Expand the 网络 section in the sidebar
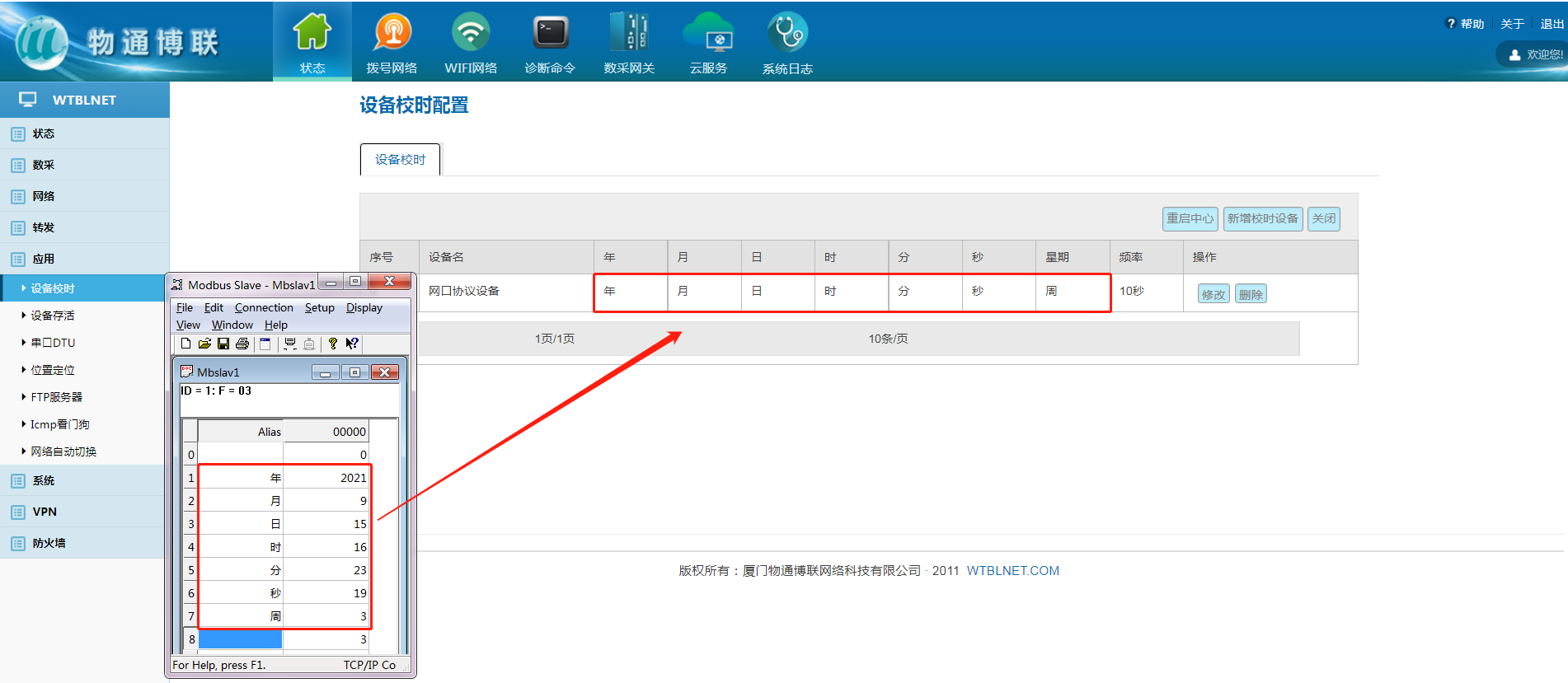Screen dimensions: 1568x683 tap(44, 196)
